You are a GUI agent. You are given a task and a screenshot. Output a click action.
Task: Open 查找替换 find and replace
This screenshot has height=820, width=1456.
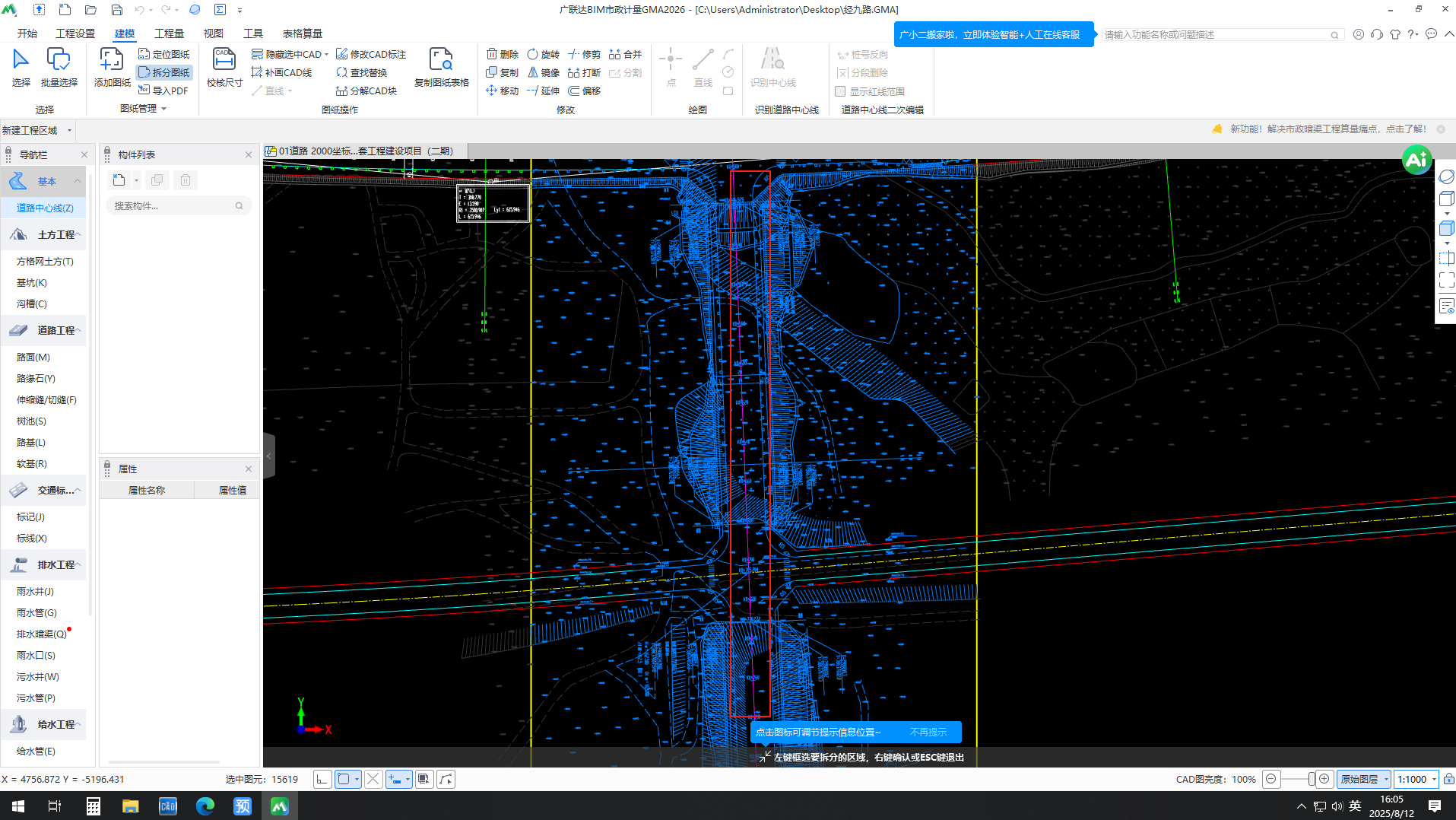[x=362, y=72]
